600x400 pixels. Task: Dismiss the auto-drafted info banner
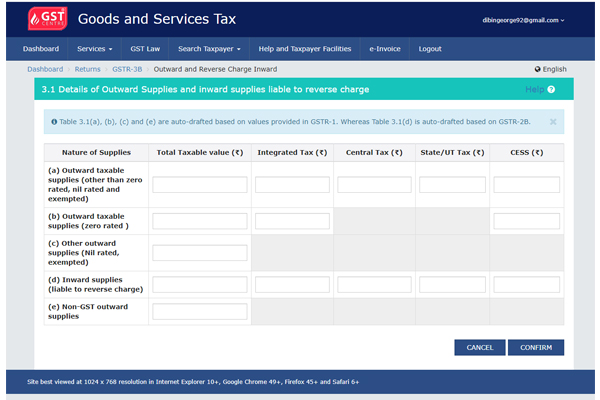(553, 122)
